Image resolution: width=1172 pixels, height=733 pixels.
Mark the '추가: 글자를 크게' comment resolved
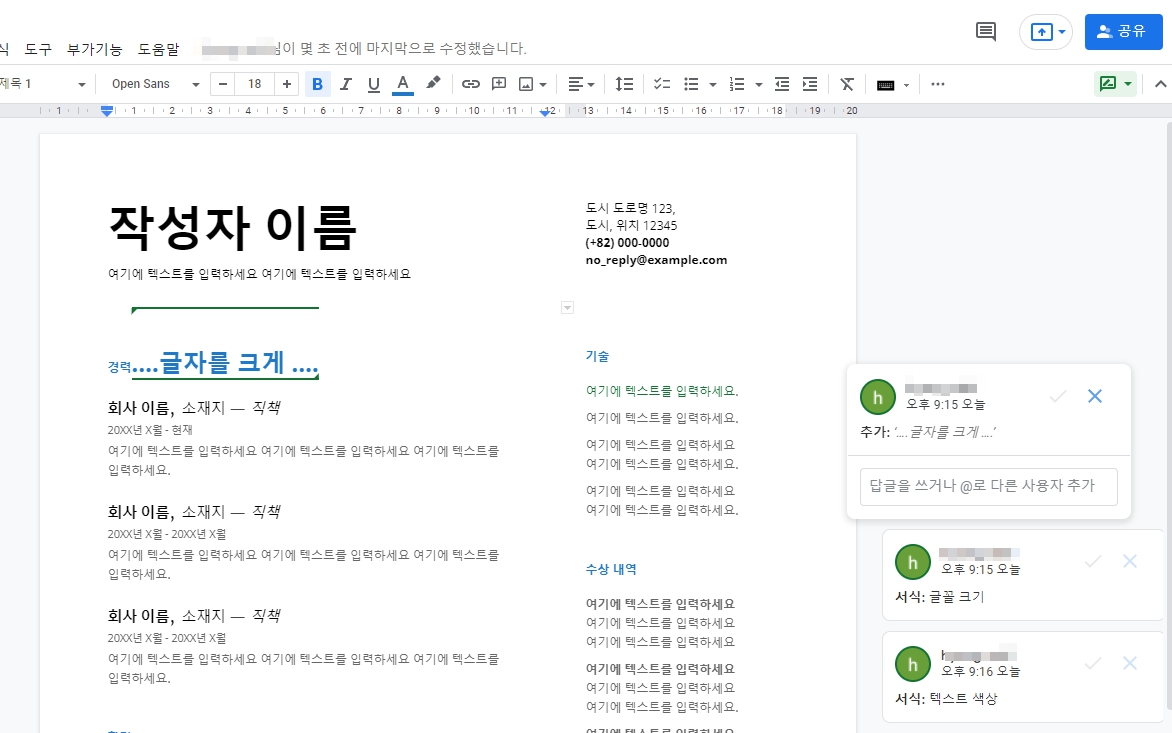[1057, 396]
